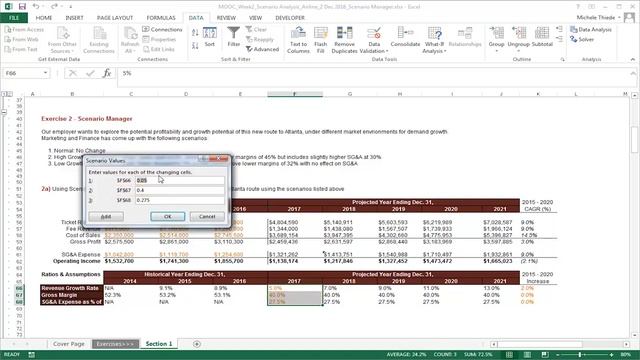Click the Insert Function fx icon
The height and width of the screenshot is (360, 640).
[107, 73]
